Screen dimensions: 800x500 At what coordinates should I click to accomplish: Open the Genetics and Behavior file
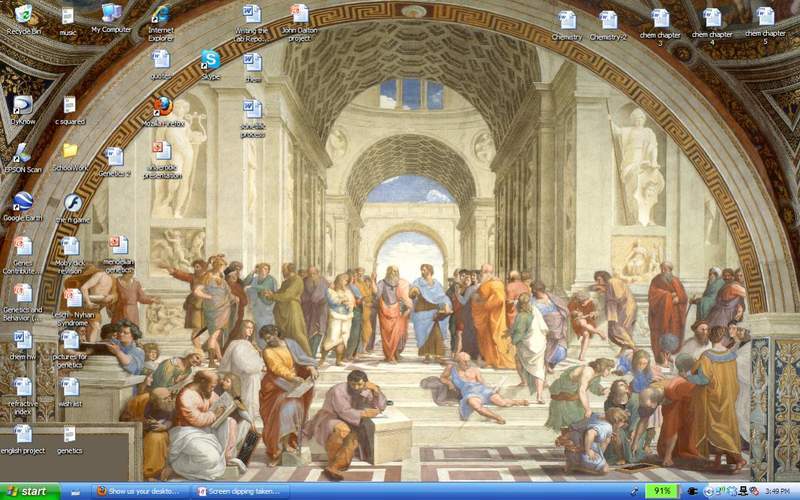[x=23, y=303]
